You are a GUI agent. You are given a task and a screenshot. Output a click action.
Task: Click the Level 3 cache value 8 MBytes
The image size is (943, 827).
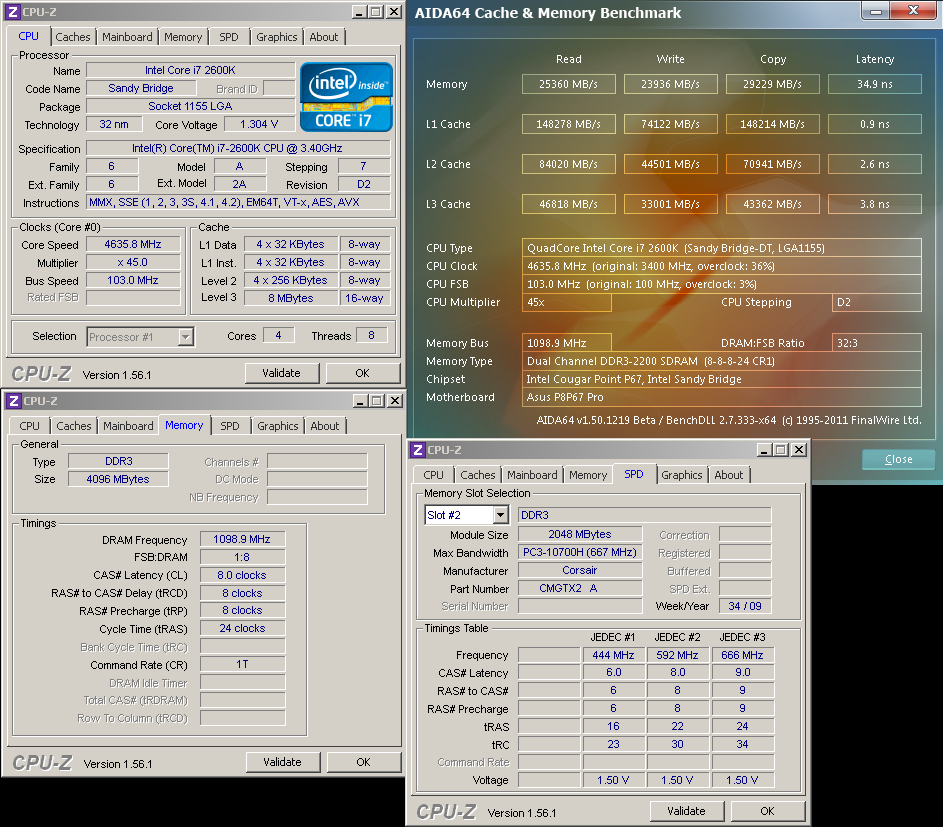[x=291, y=298]
